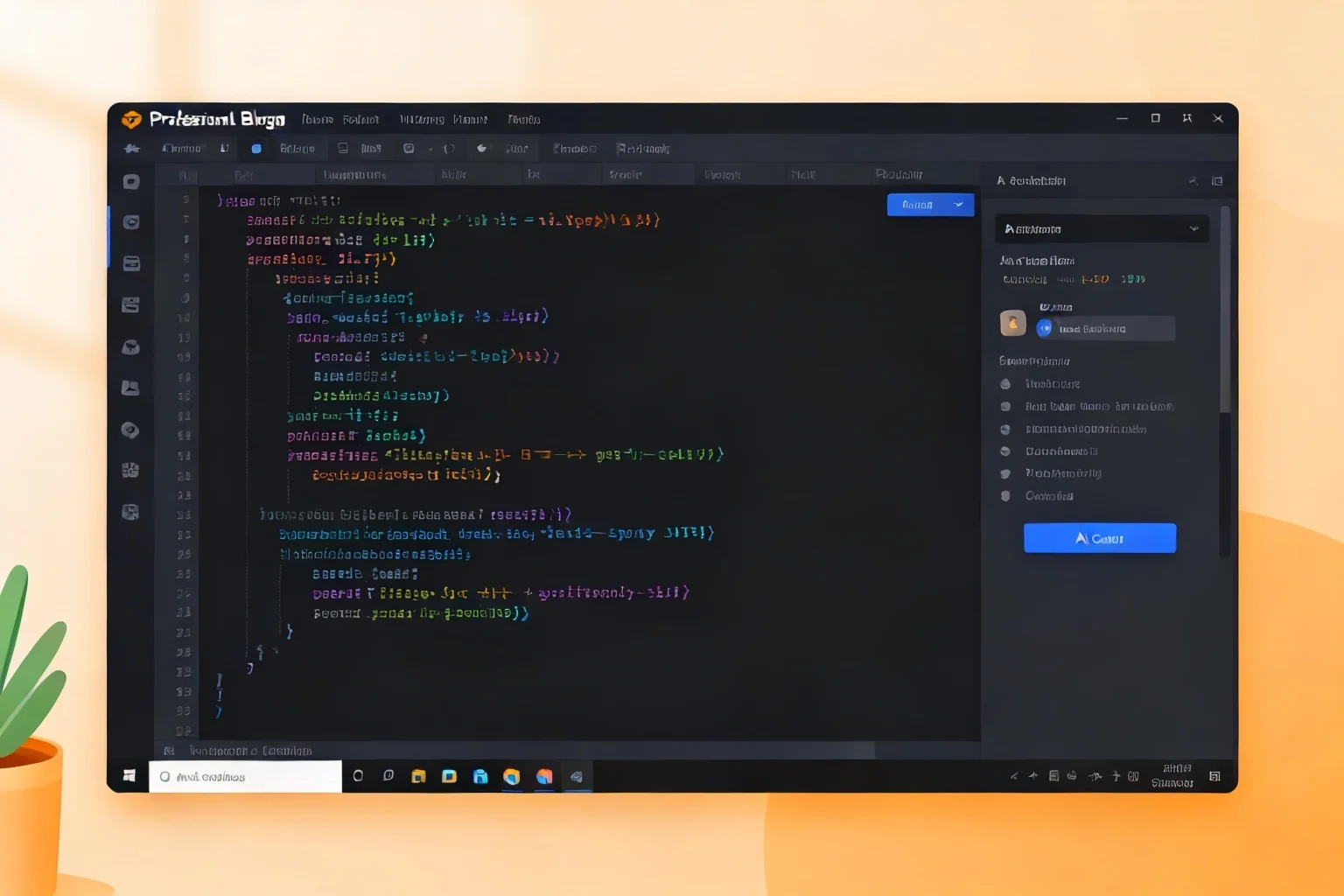
Task: Select the fifth option in the right panel list
Action: point(1050,473)
